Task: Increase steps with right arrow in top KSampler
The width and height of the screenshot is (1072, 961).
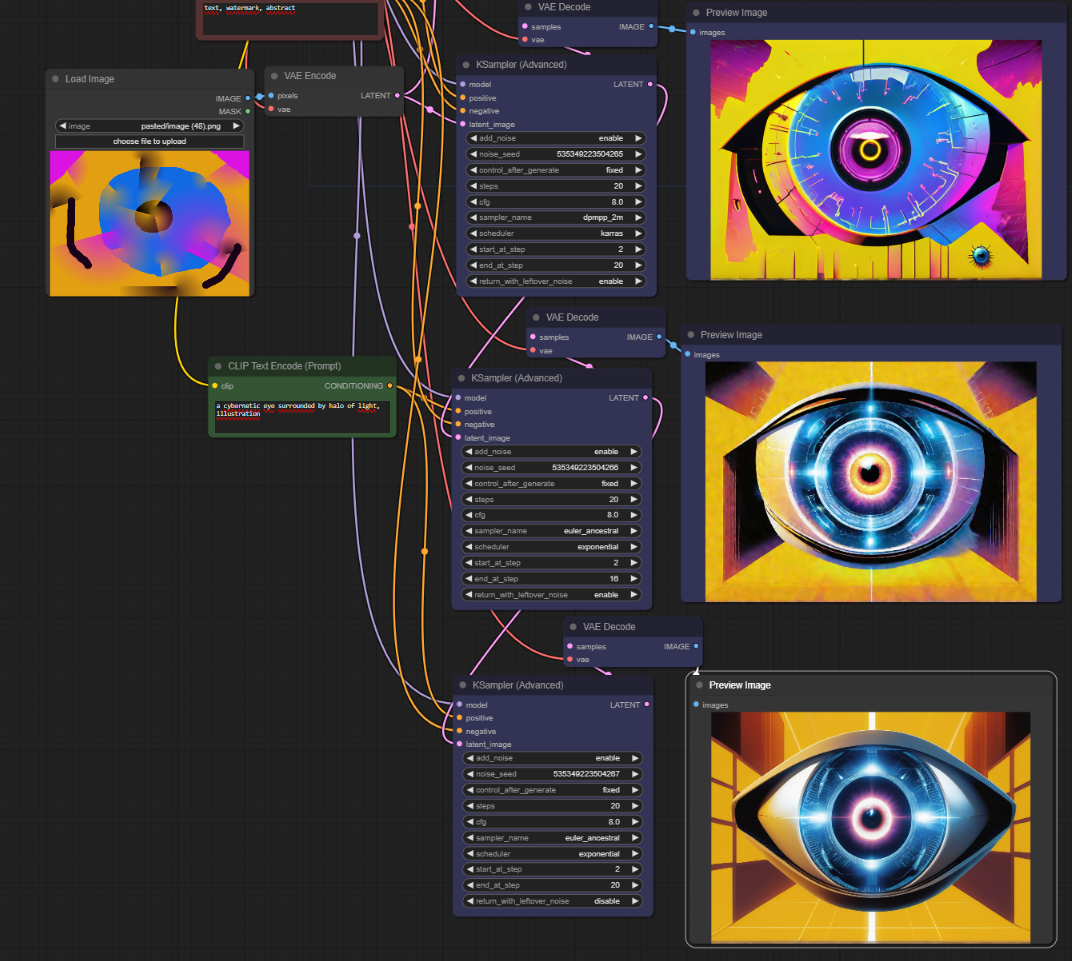Action: [638, 186]
